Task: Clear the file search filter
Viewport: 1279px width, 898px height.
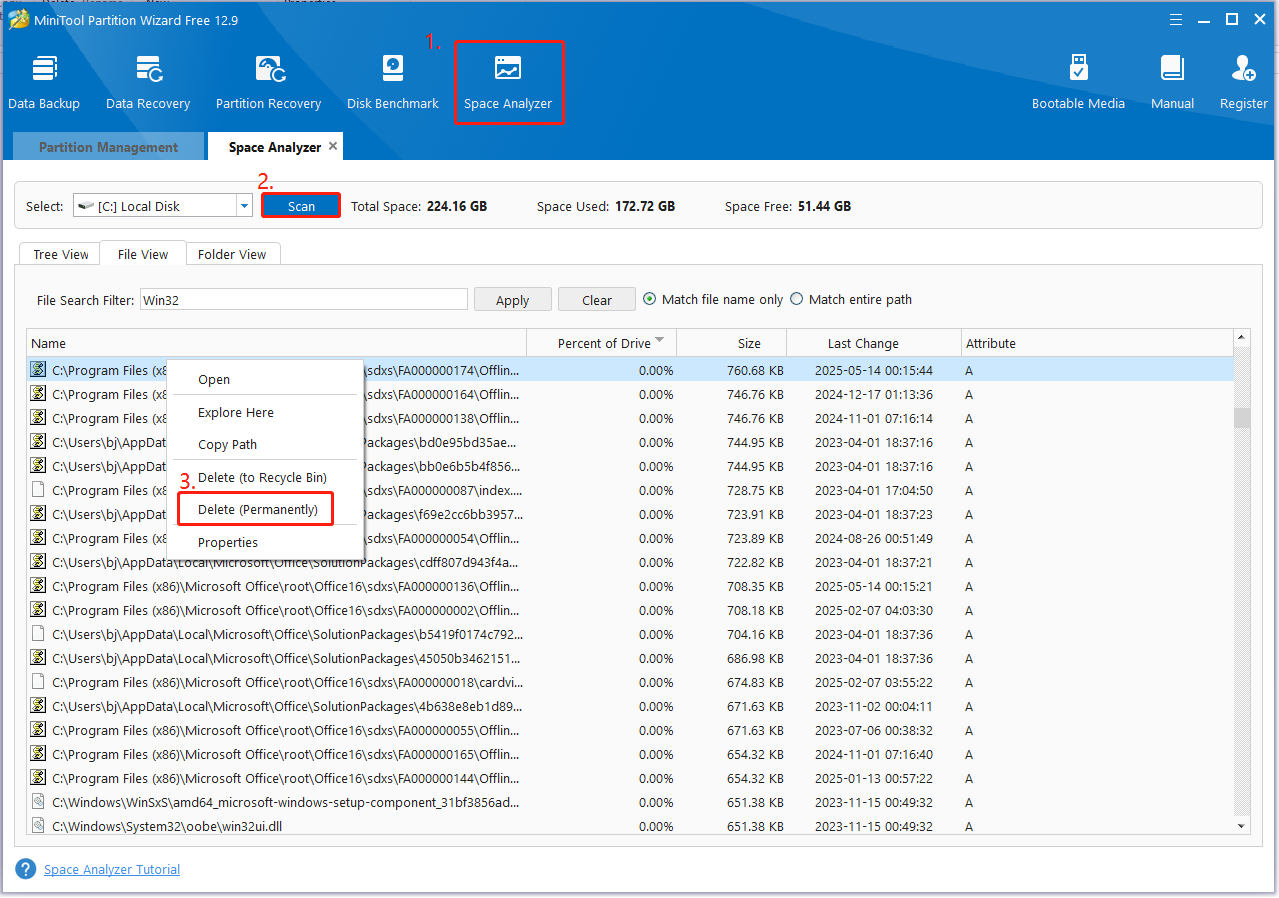Action: (x=596, y=300)
